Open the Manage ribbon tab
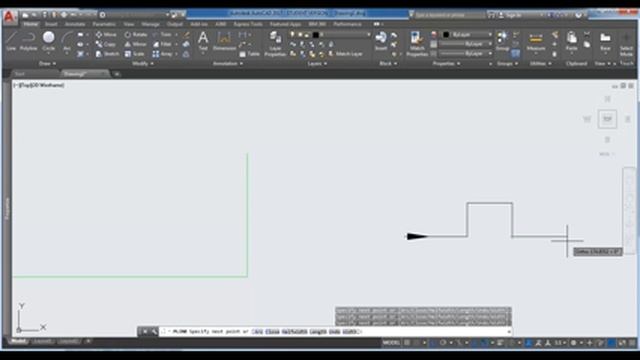The width and height of the screenshot is (640, 360). pyautogui.click(x=150, y=24)
